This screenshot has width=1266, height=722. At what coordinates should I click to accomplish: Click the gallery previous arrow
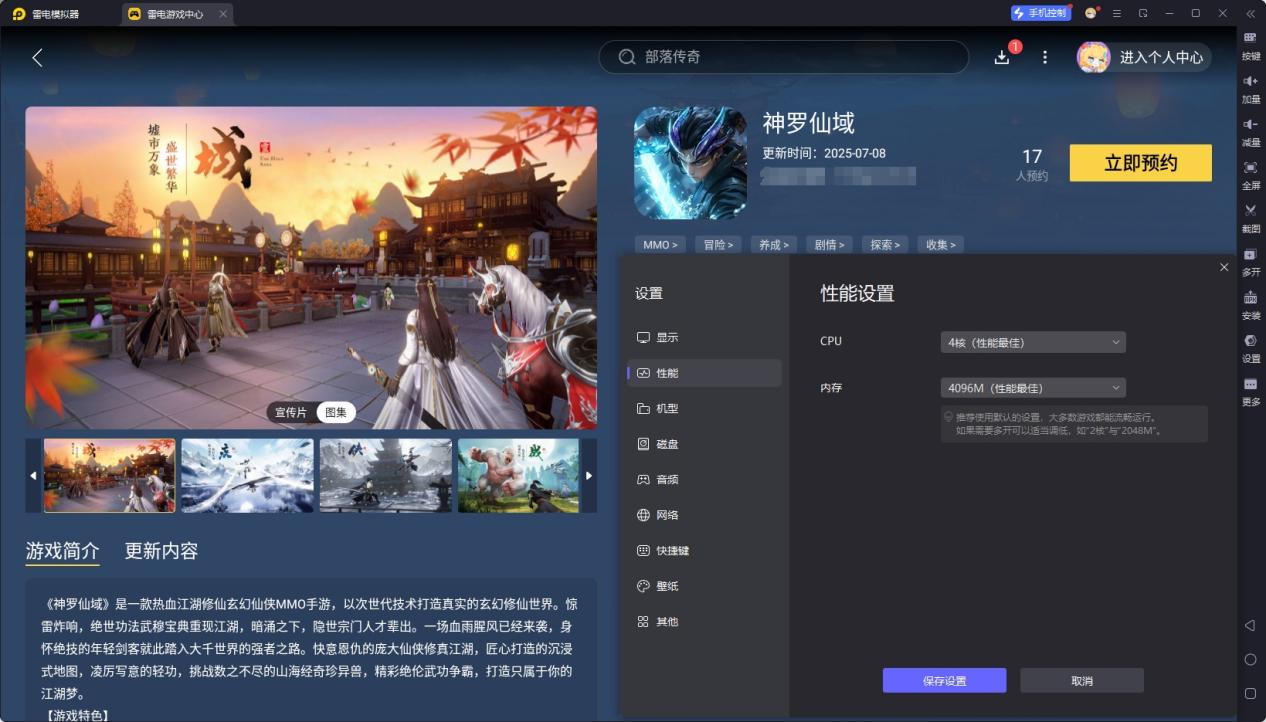[33, 476]
